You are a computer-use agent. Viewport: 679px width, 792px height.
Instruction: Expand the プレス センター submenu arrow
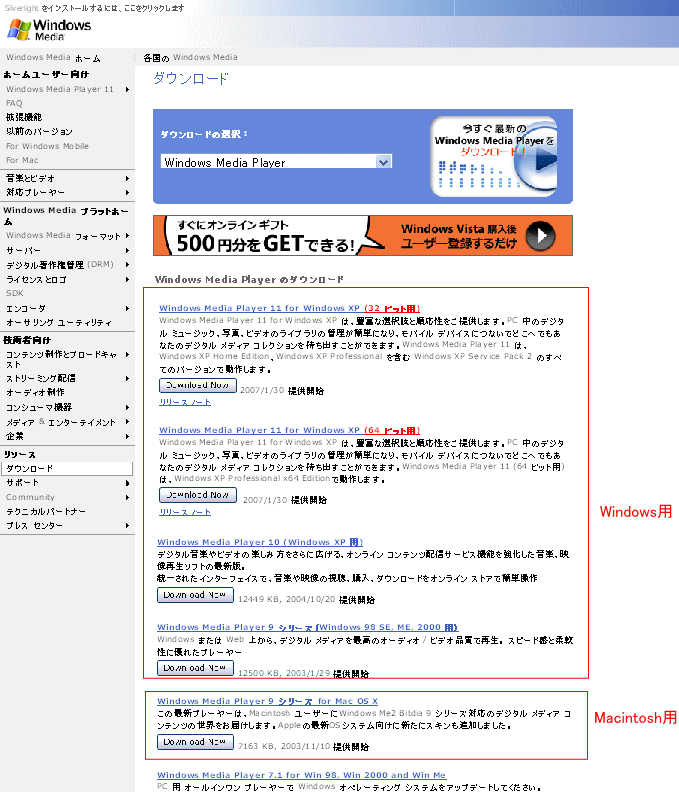coord(127,526)
